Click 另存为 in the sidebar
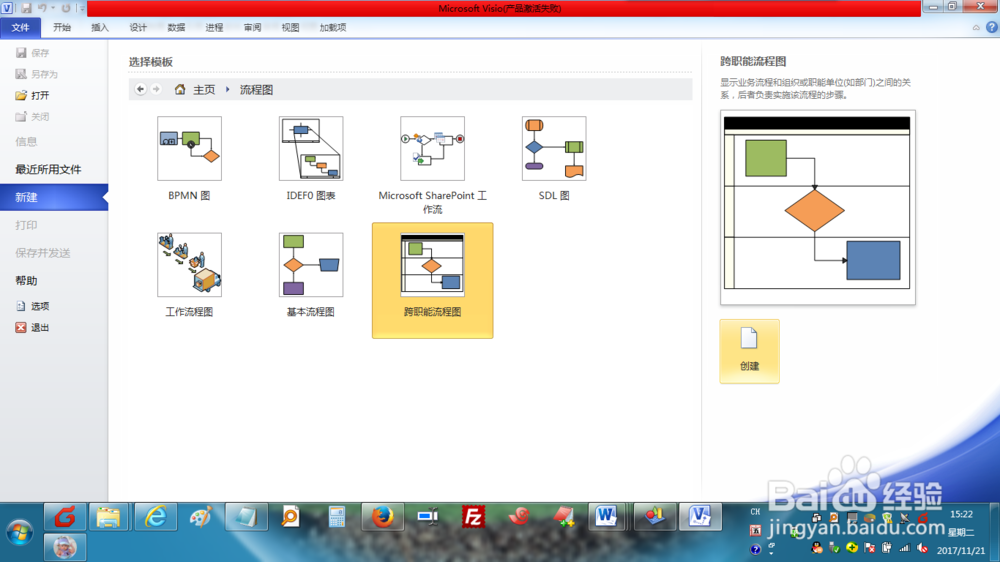 click(x=36, y=74)
